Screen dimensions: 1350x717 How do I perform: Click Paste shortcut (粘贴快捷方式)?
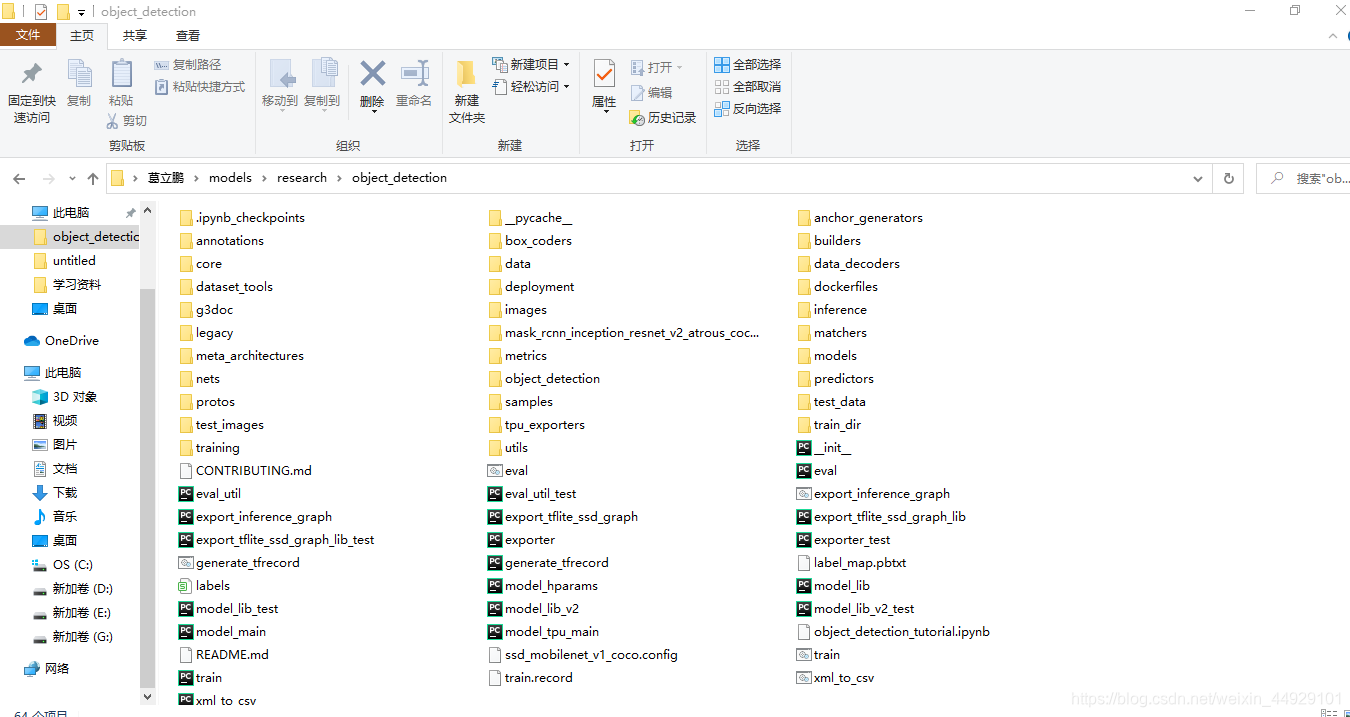(200, 87)
